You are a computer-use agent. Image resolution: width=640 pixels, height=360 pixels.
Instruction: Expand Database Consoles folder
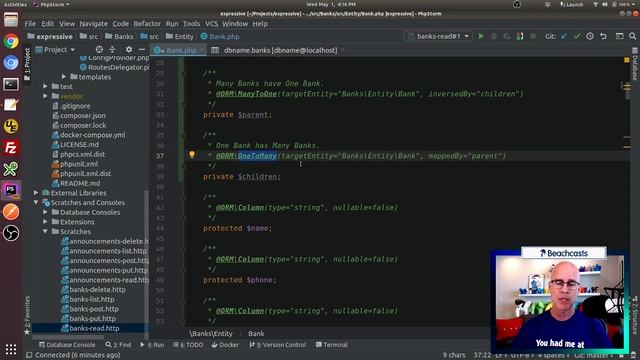[45, 212]
